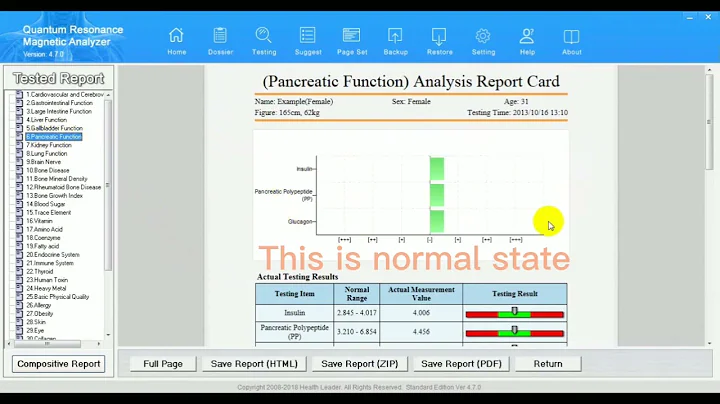Click the Glucagon bar in chart
Screen dimensions: 720x404
[437, 222]
